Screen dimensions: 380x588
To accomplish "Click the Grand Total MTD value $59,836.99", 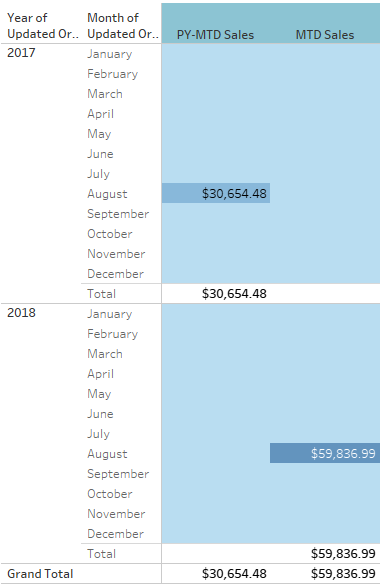I will (343, 574).
